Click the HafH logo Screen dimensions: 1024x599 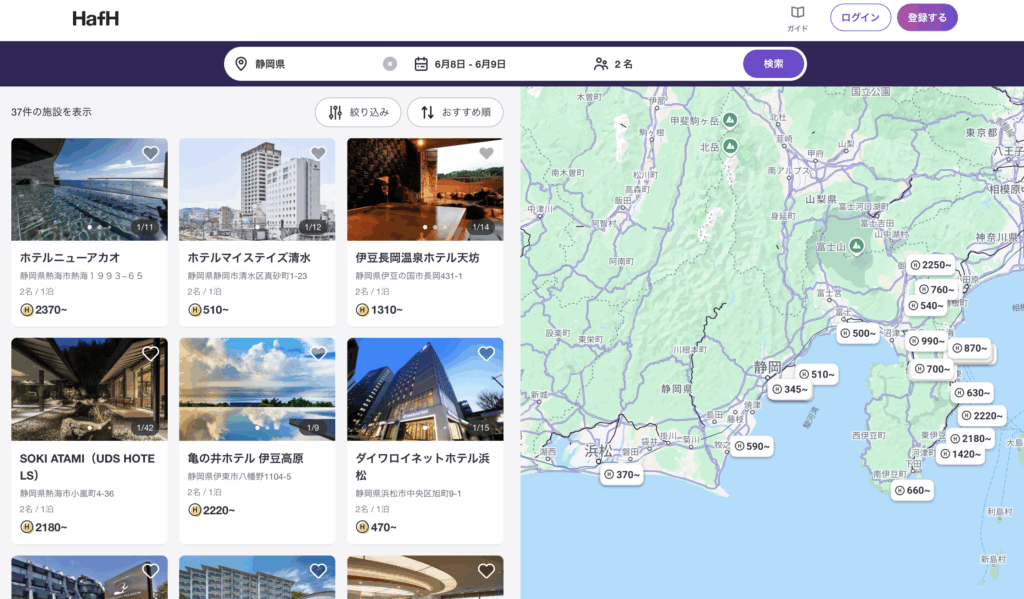point(96,18)
